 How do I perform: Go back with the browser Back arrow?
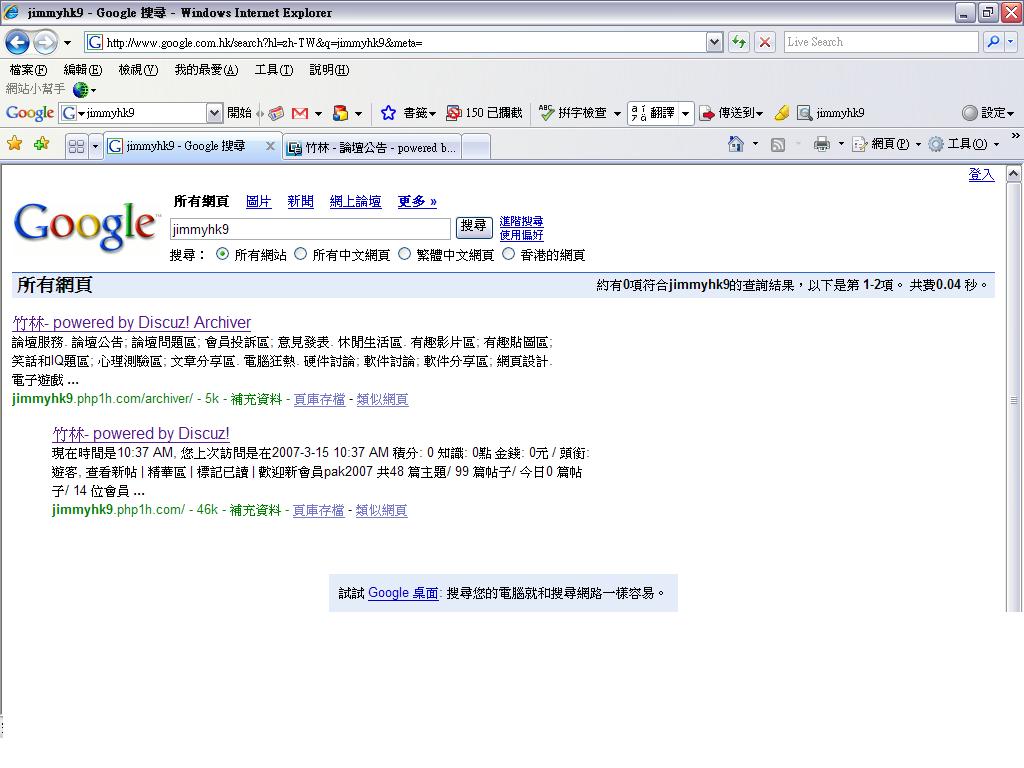[18, 43]
